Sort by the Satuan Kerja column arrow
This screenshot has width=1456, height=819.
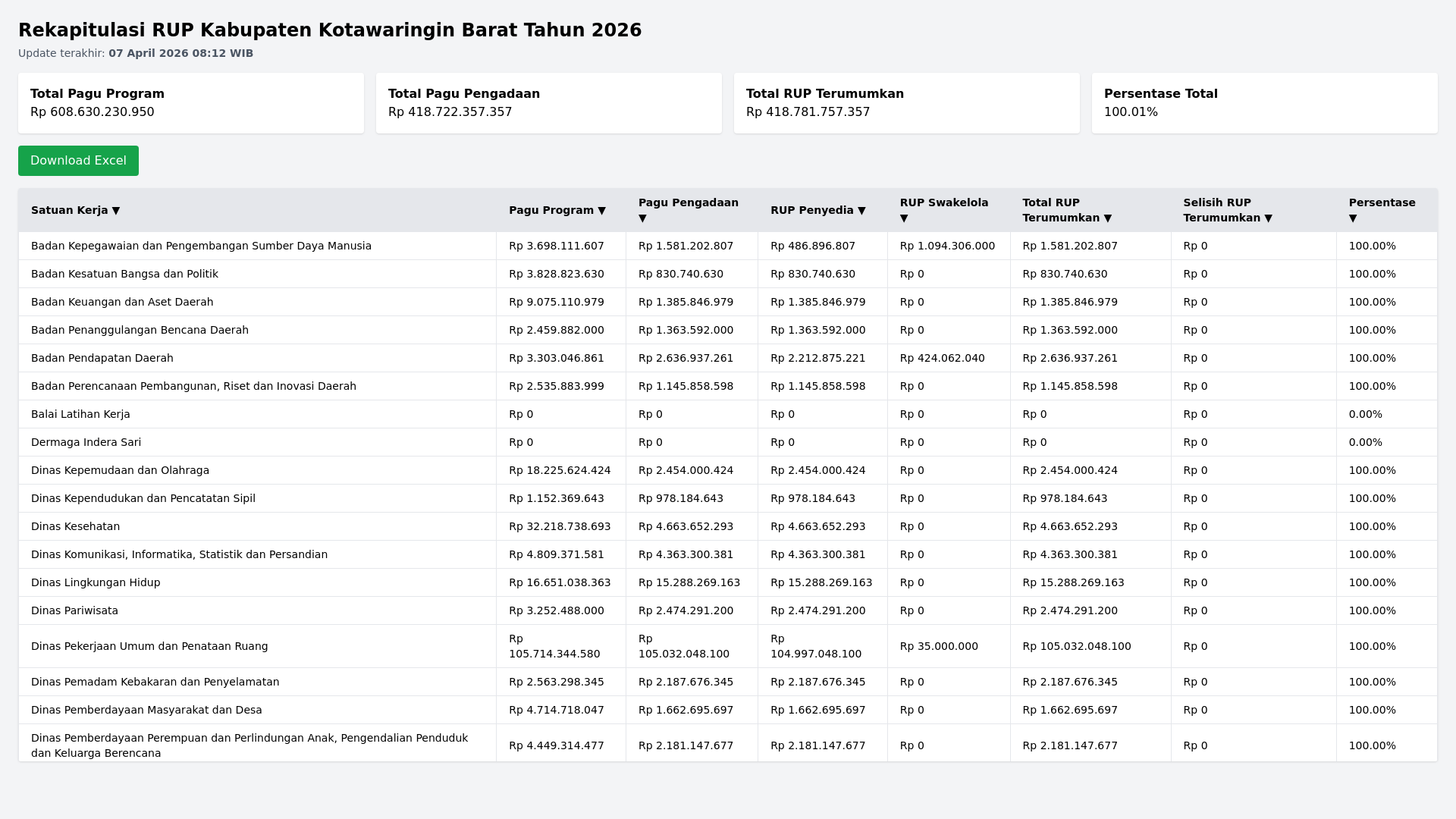(x=116, y=211)
